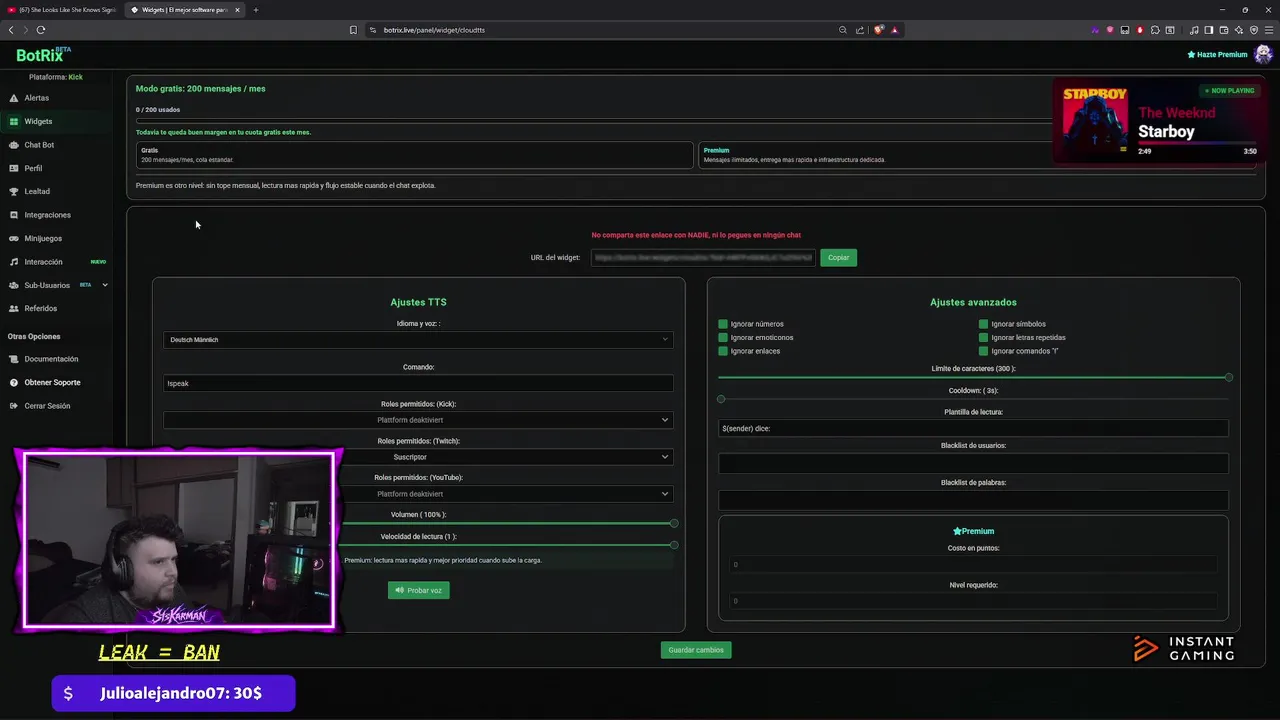Adjust the Límite de caracteres slider handle
The image size is (1280, 720).
1229,377
